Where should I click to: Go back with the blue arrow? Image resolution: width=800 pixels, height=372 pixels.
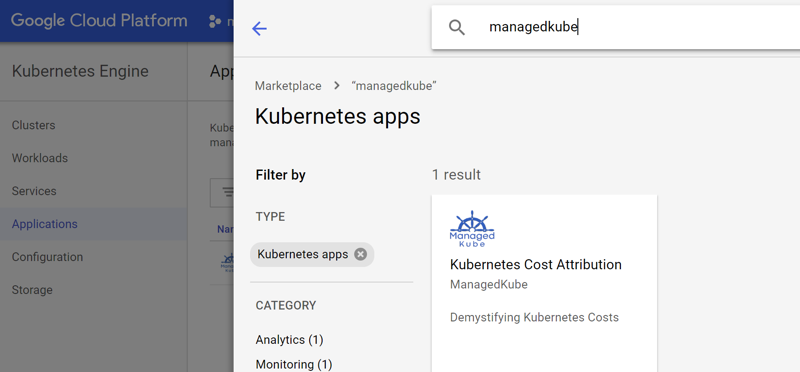[x=259, y=29]
